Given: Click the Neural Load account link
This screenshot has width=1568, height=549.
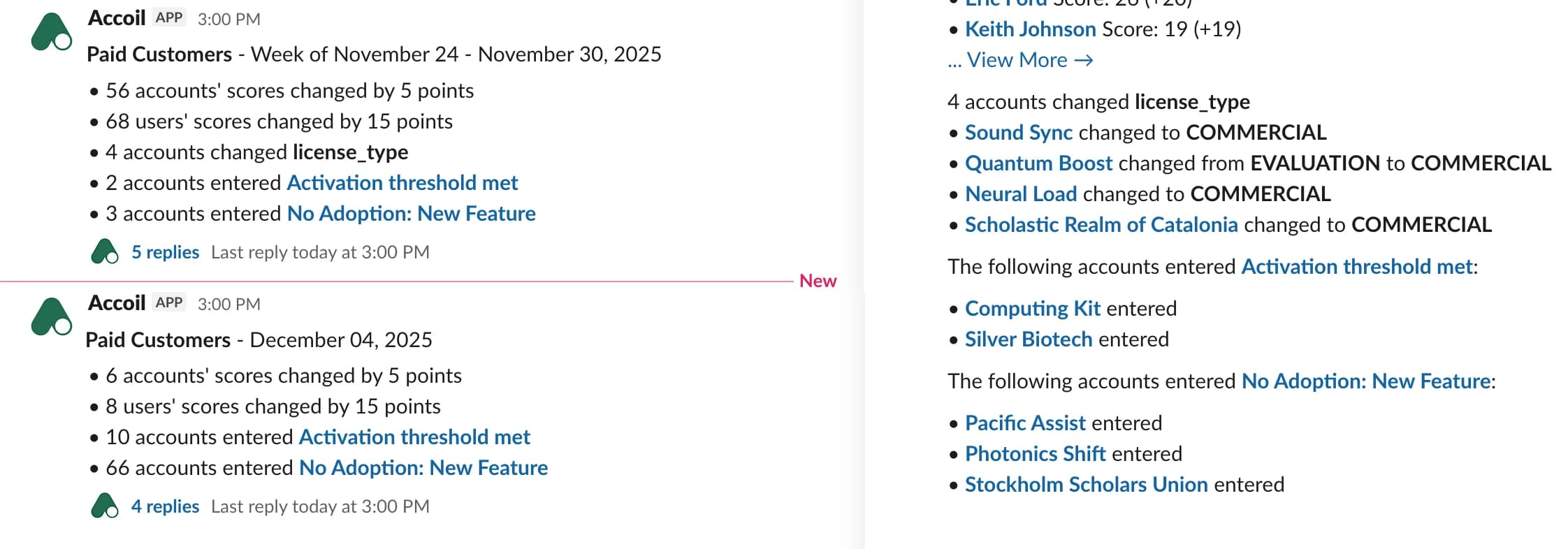Looking at the screenshot, I should coord(1020,193).
